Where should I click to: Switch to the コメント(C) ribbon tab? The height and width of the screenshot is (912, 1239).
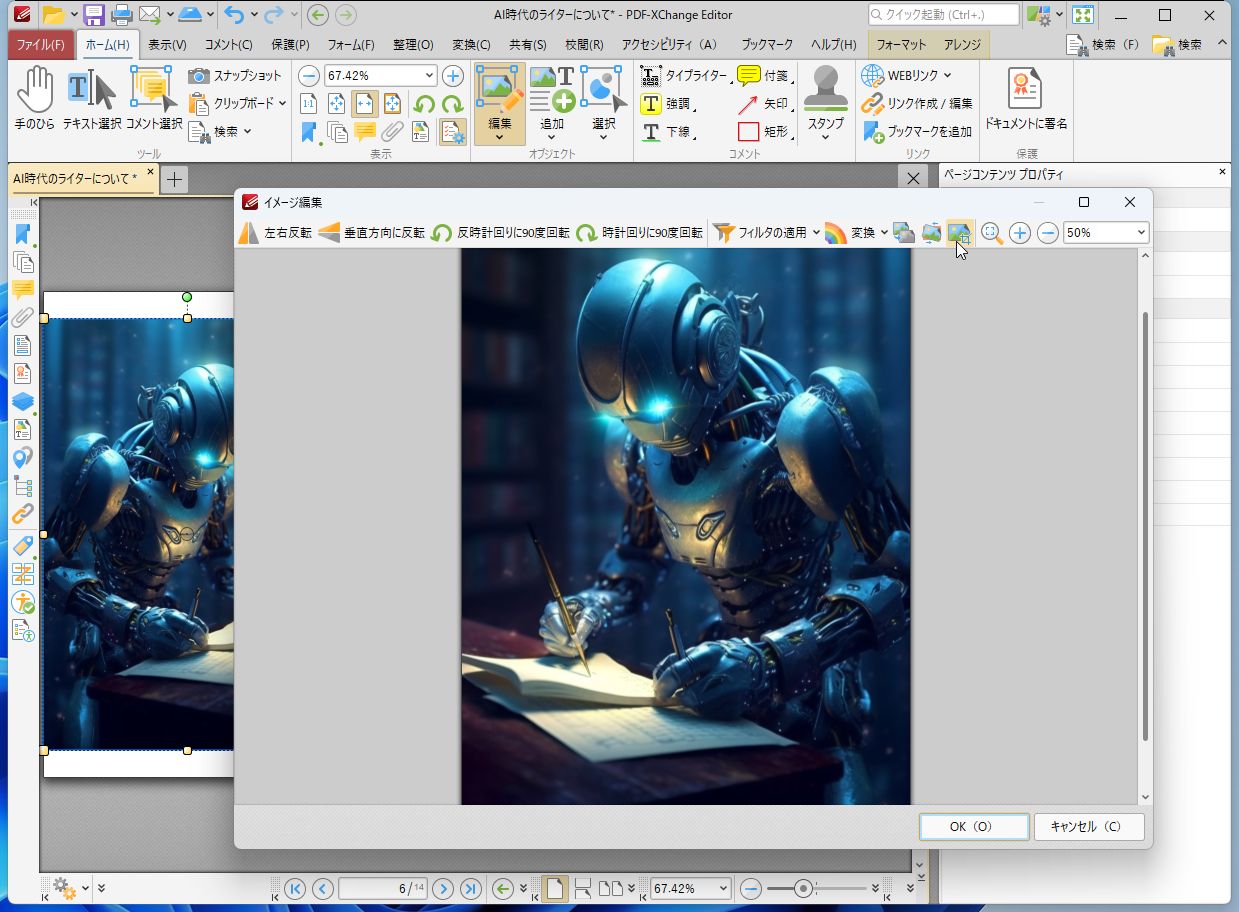pyautogui.click(x=229, y=45)
